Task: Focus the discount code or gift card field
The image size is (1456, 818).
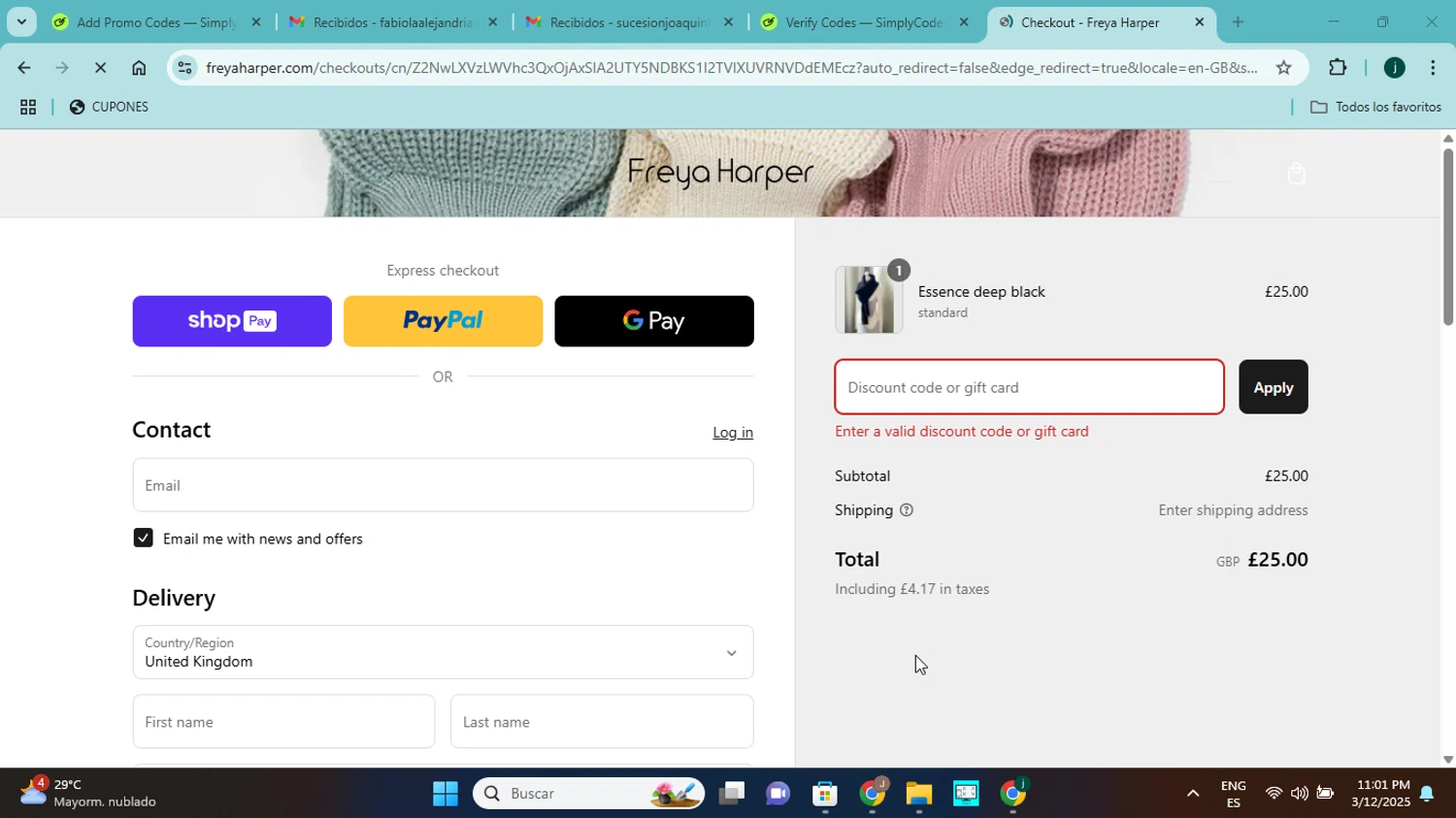Action: click(x=1029, y=387)
